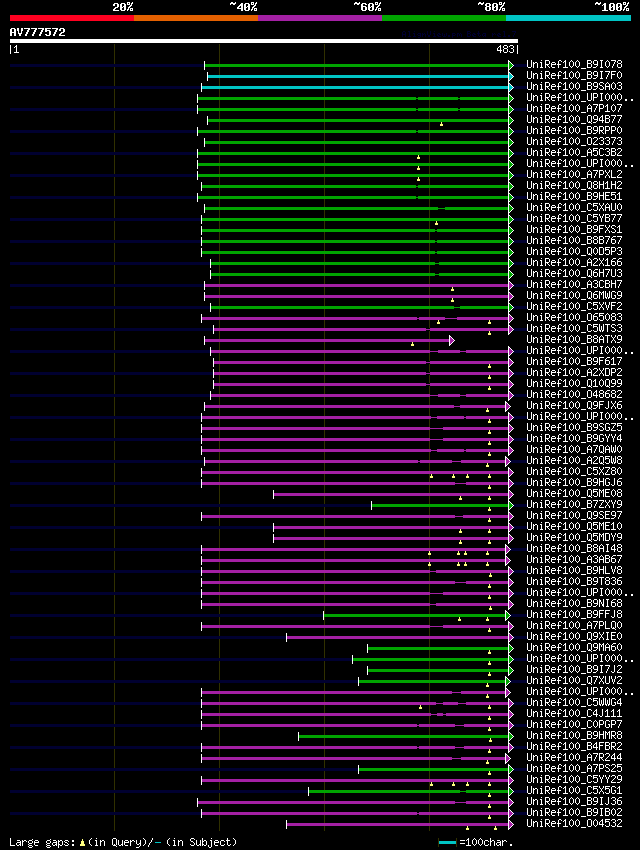Click the cyan ~100% identity legend segment
Viewport: 640px width, 850px height.
tap(568, 18)
